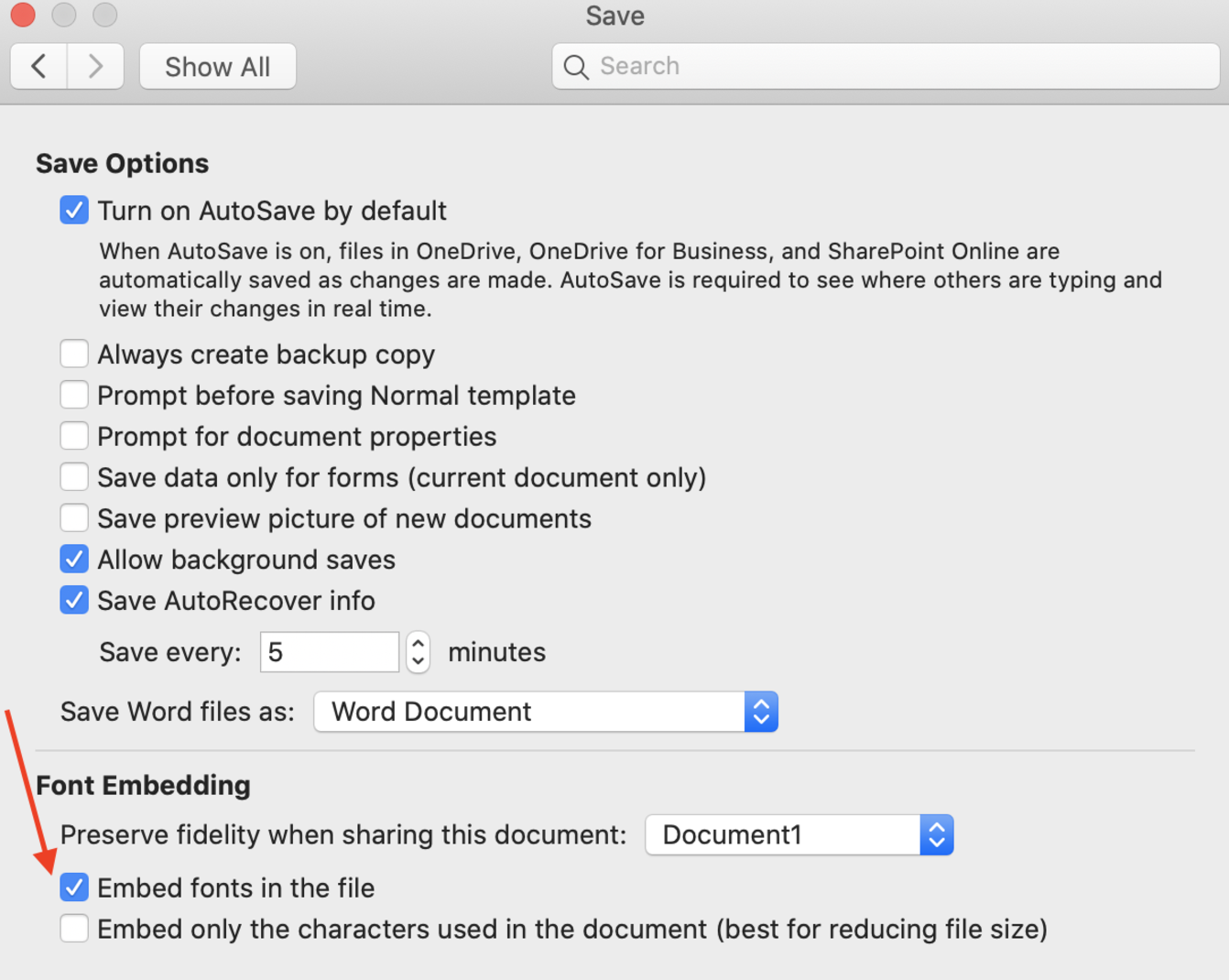This screenshot has height=980, width=1229.
Task: Tick Save data only for forms
Action: (x=74, y=477)
